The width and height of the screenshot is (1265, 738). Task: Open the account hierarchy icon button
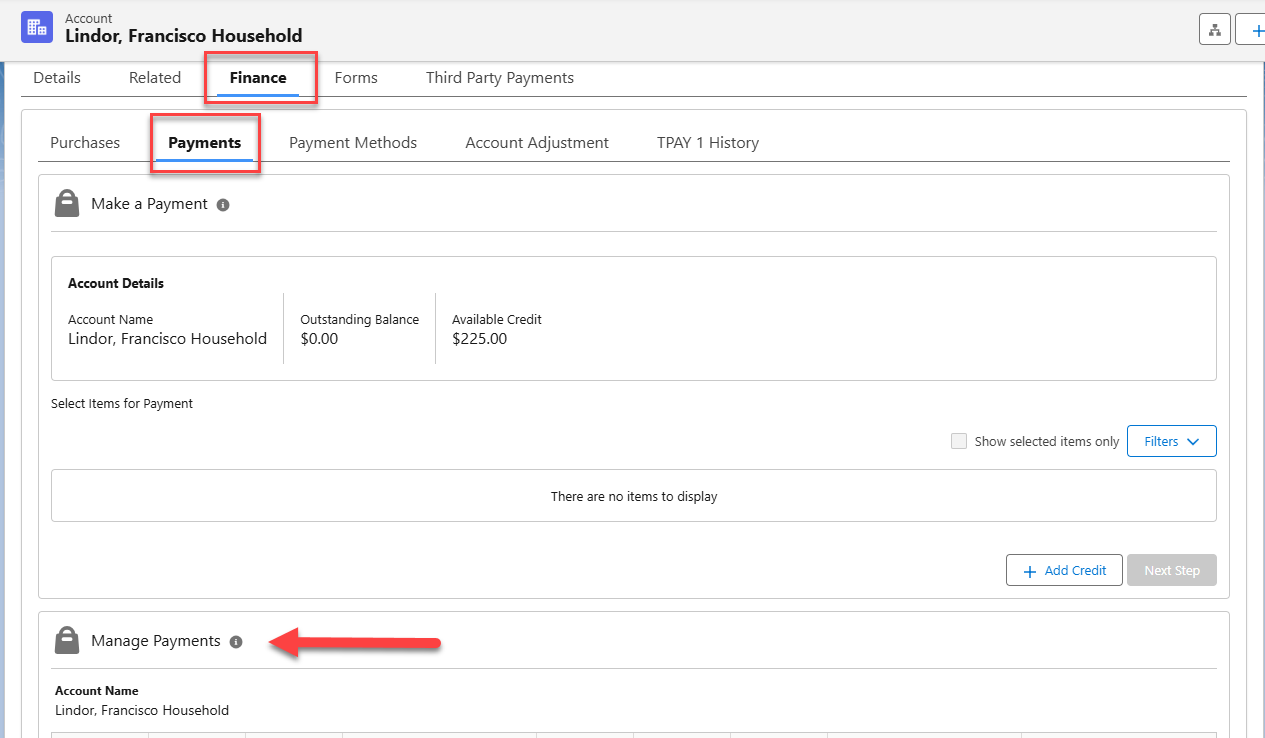point(1214,29)
